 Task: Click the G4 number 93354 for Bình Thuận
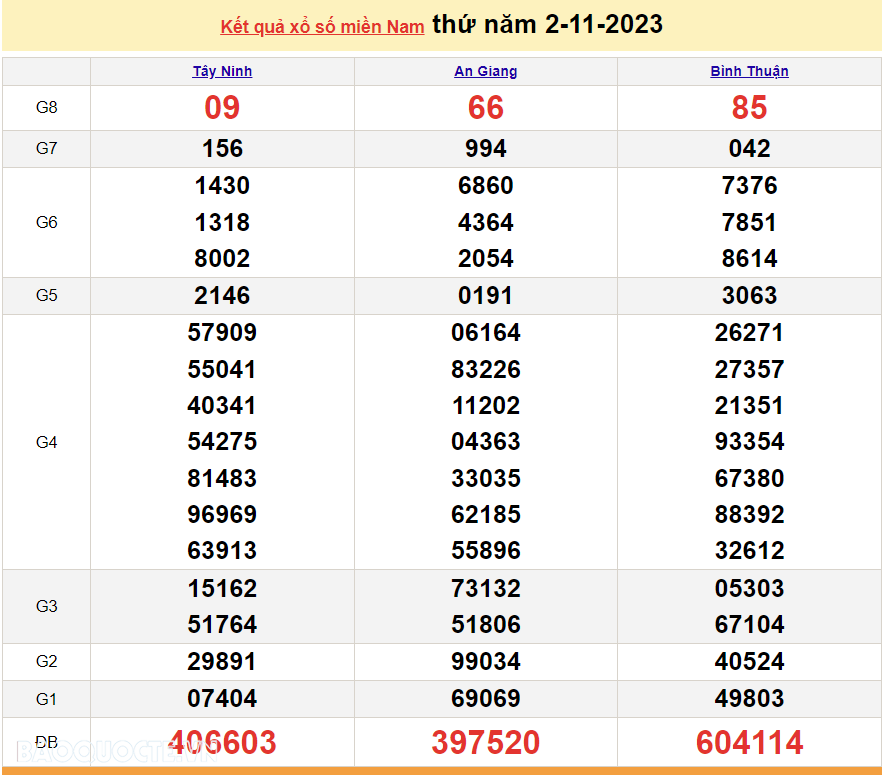pyautogui.click(x=749, y=441)
